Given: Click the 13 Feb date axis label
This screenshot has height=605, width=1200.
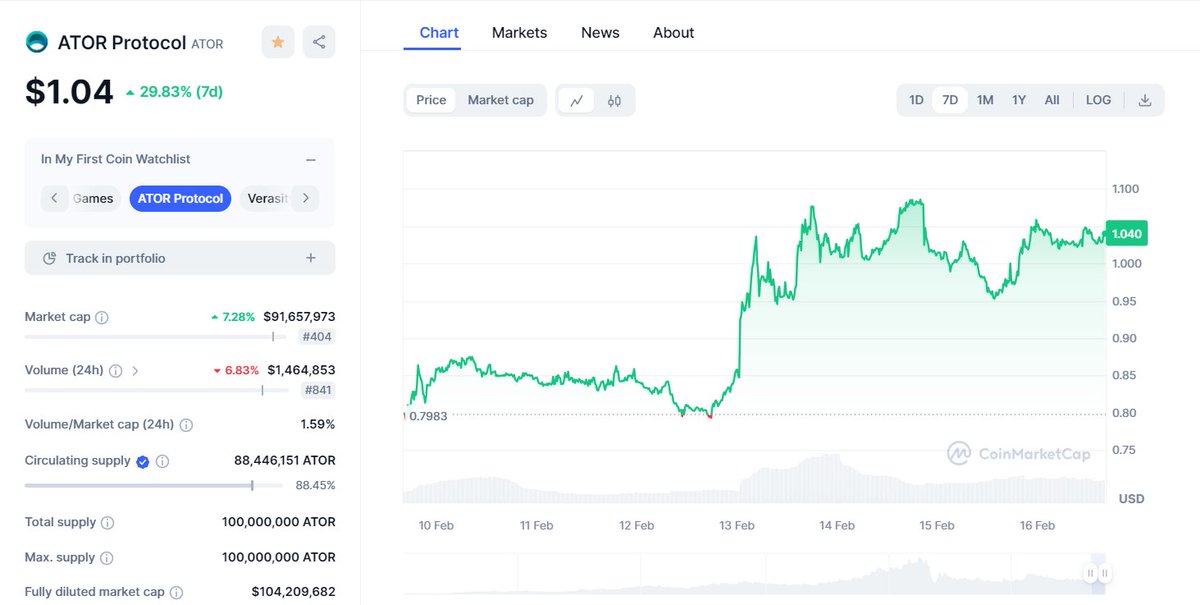Looking at the screenshot, I should click(737, 525).
